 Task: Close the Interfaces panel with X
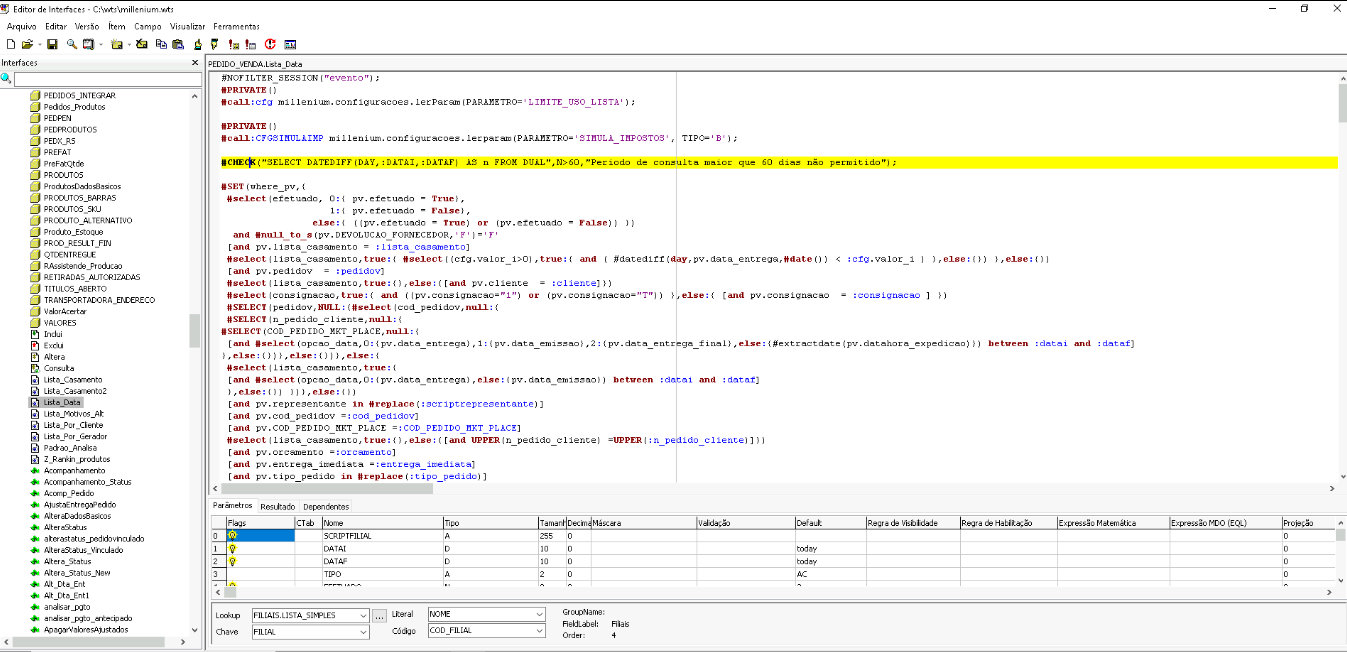195,63
